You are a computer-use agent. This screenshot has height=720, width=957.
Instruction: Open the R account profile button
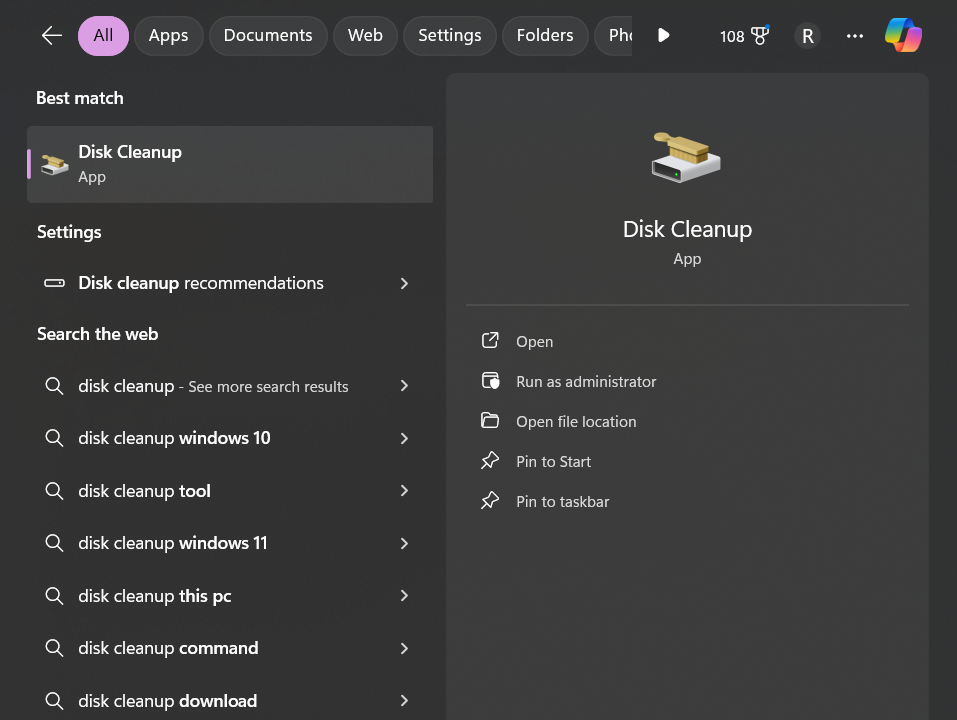(x=807, y=36)
